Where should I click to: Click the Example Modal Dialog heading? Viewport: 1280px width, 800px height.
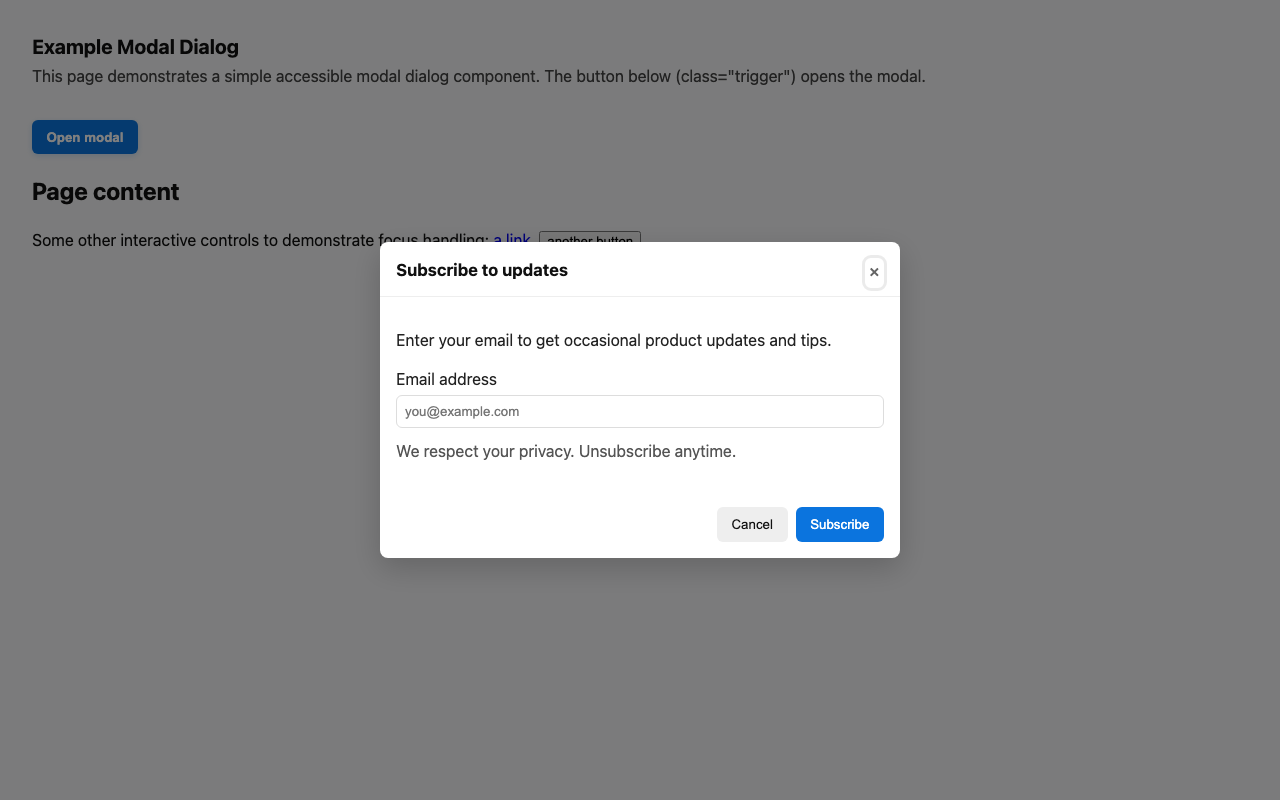point(135,47)
